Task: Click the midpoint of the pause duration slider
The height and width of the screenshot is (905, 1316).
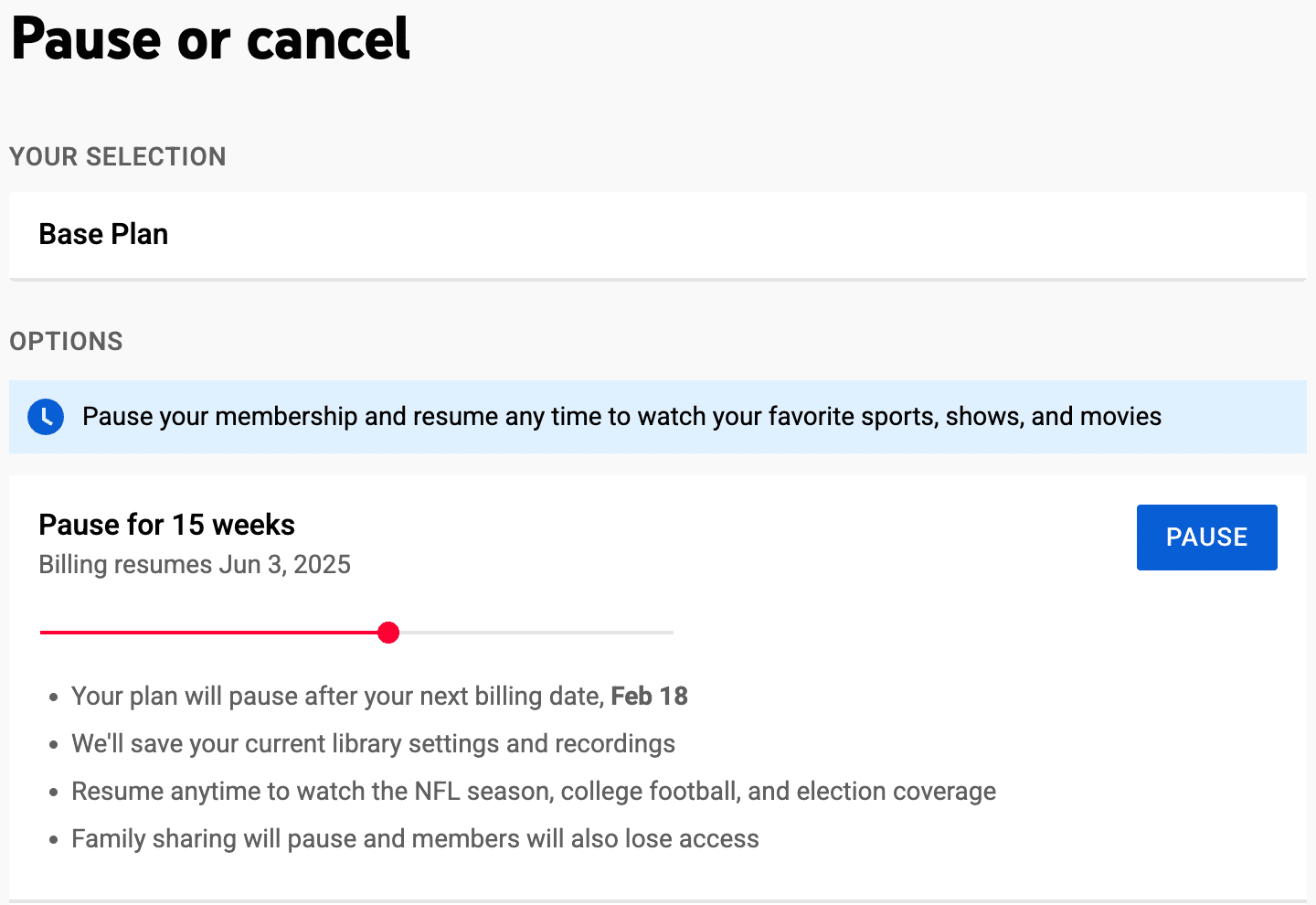Action: click(x=356, y=632)
